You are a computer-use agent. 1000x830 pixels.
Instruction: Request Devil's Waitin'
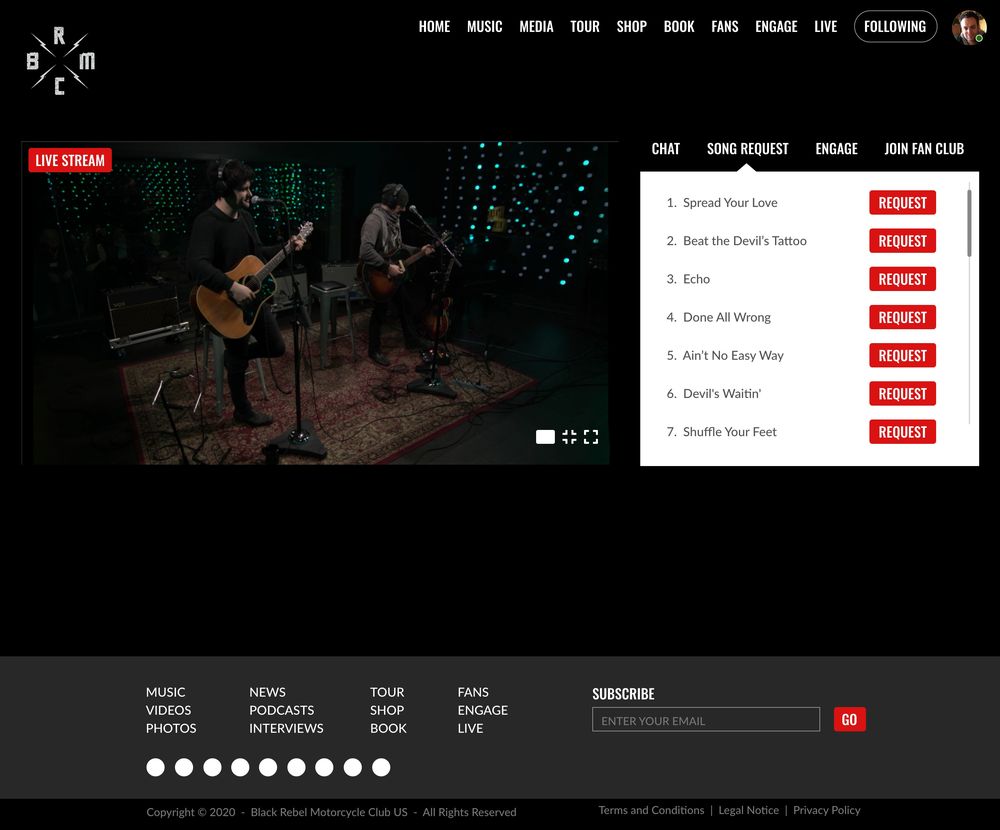pos(902,394)
